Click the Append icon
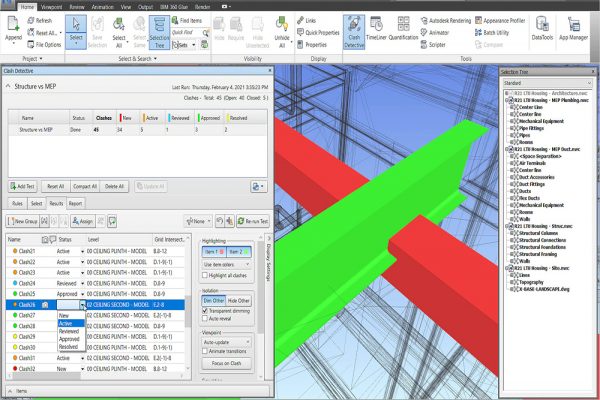Image resolution: width=600 pixels, height=400 pixels. coord(13,30)
